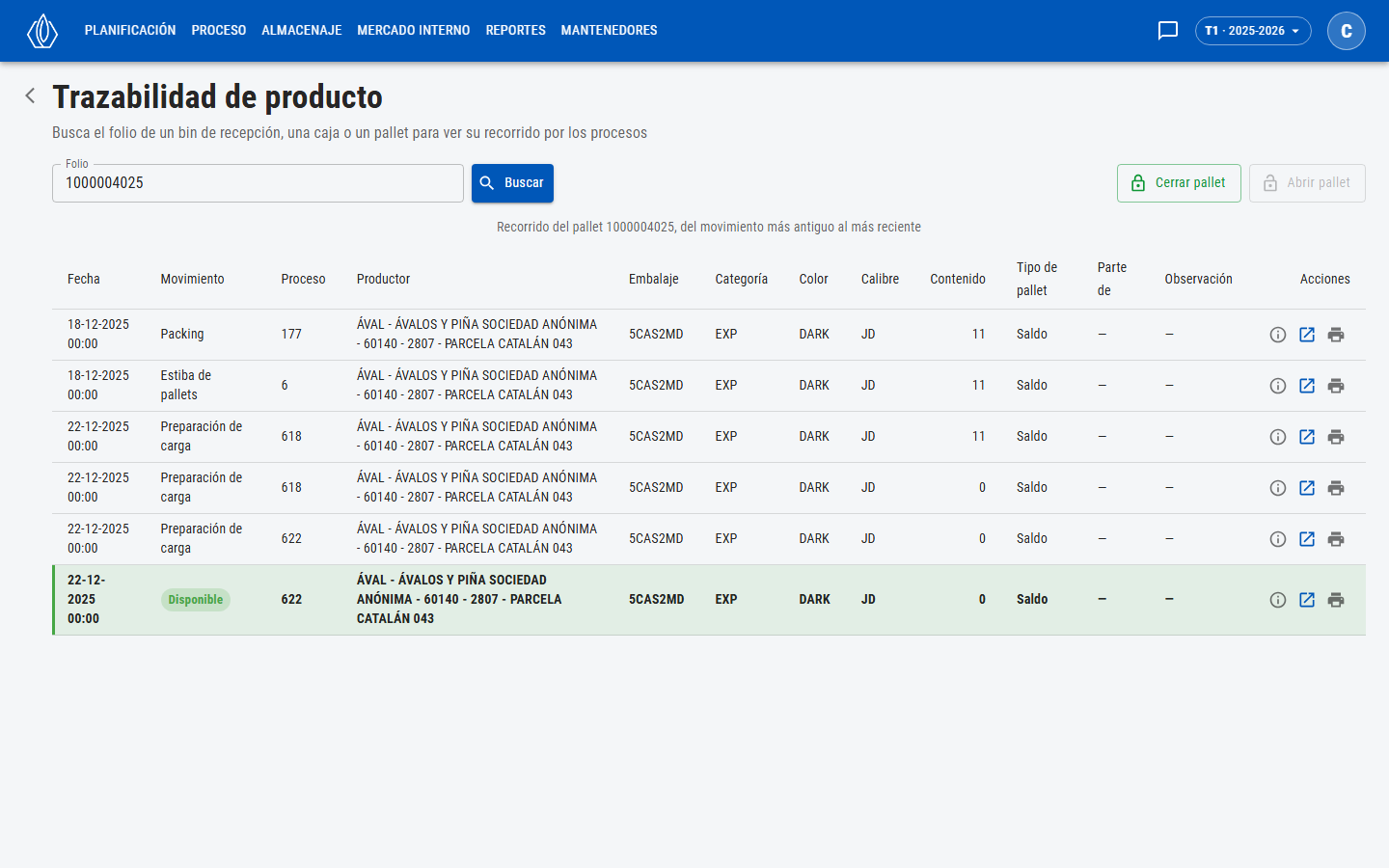Image resolution: width=1389 pixels, height=868 pixels.
Task: Show info for Preparación de carga process 622 row
Action: pos(1278,539)
